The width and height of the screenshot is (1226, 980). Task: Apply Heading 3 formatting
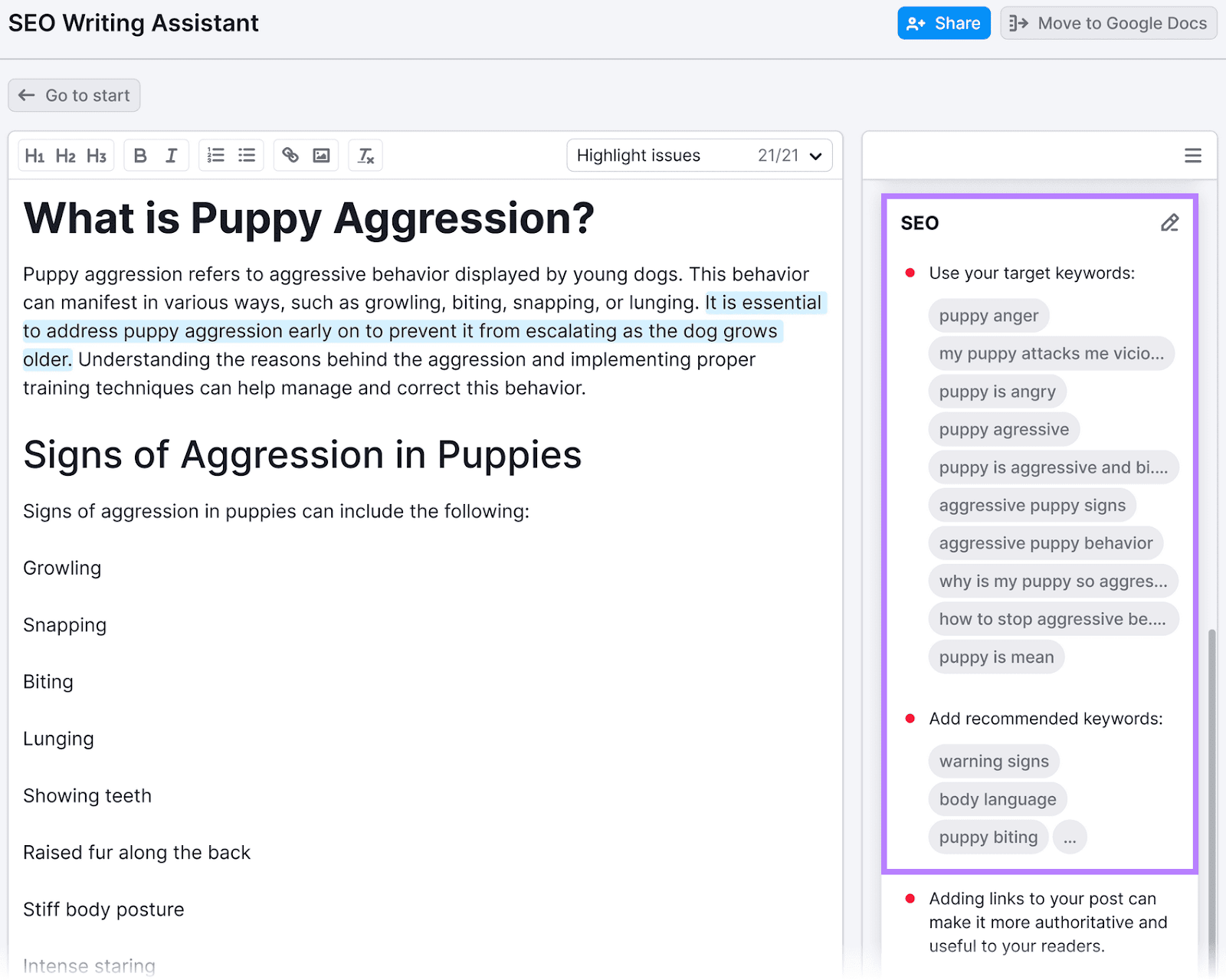click(96, 155)
